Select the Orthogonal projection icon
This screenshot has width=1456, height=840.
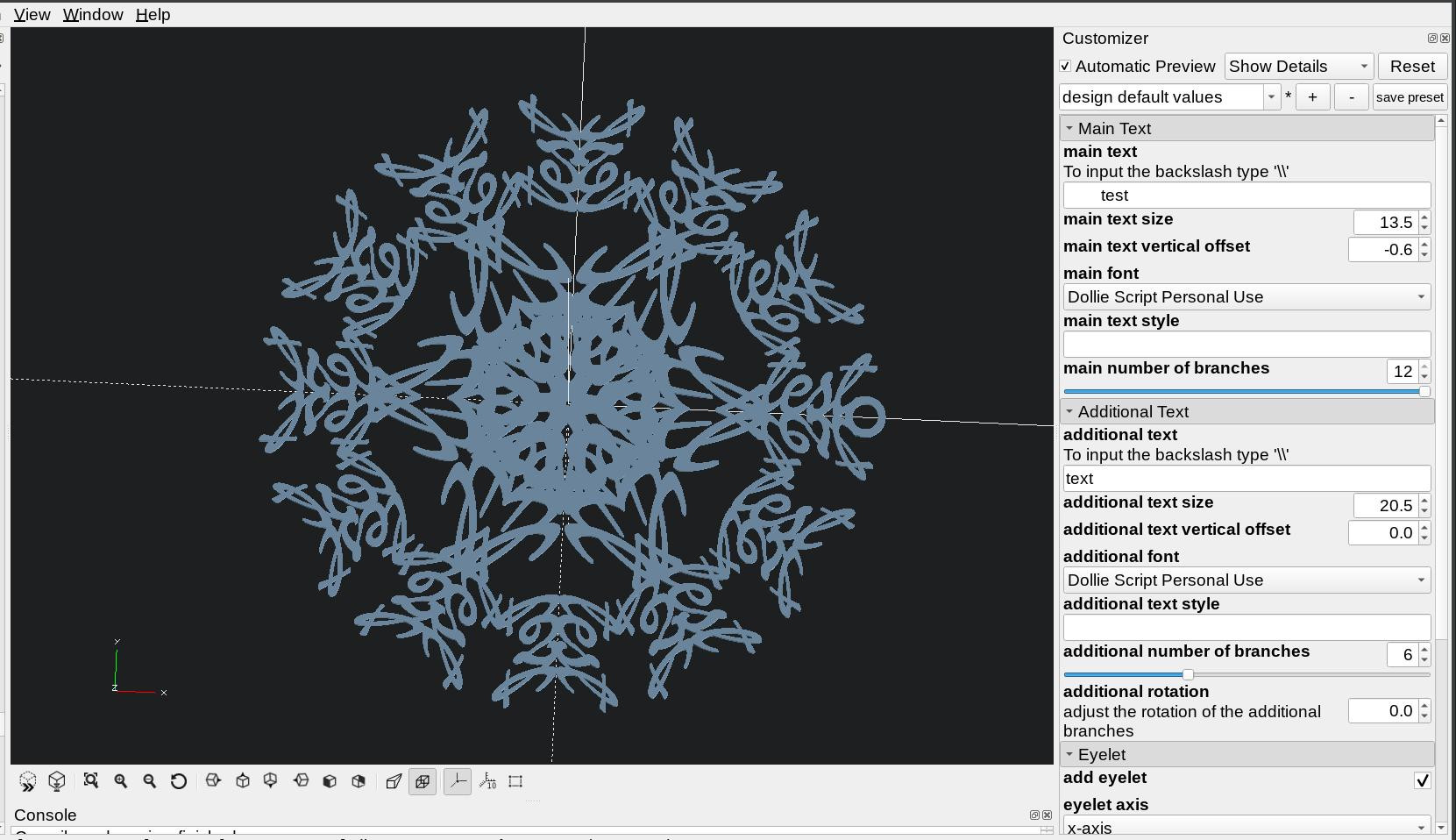pos(423,781)
